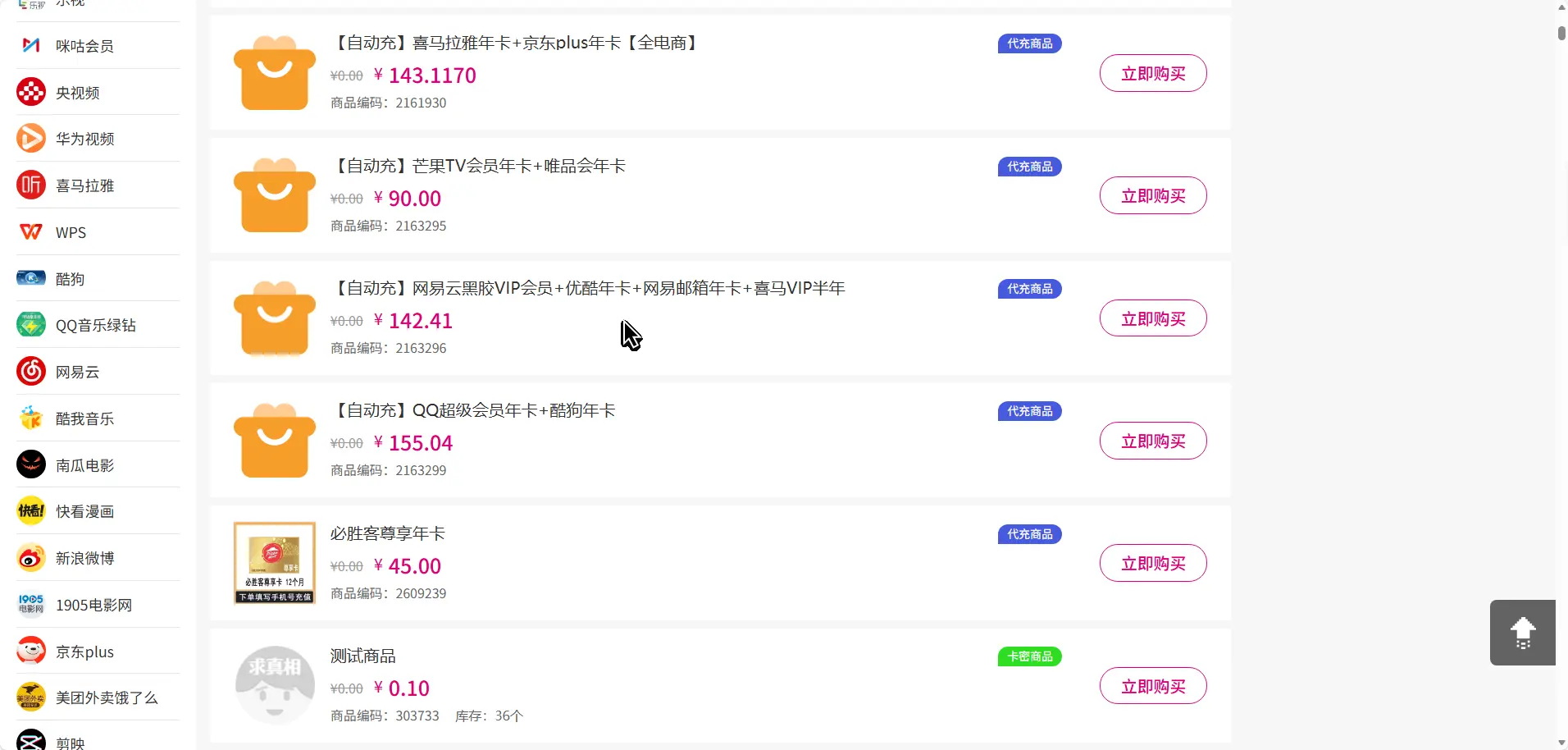
Task: Purchase the 测试商品 item
Action: point(1152,687)
